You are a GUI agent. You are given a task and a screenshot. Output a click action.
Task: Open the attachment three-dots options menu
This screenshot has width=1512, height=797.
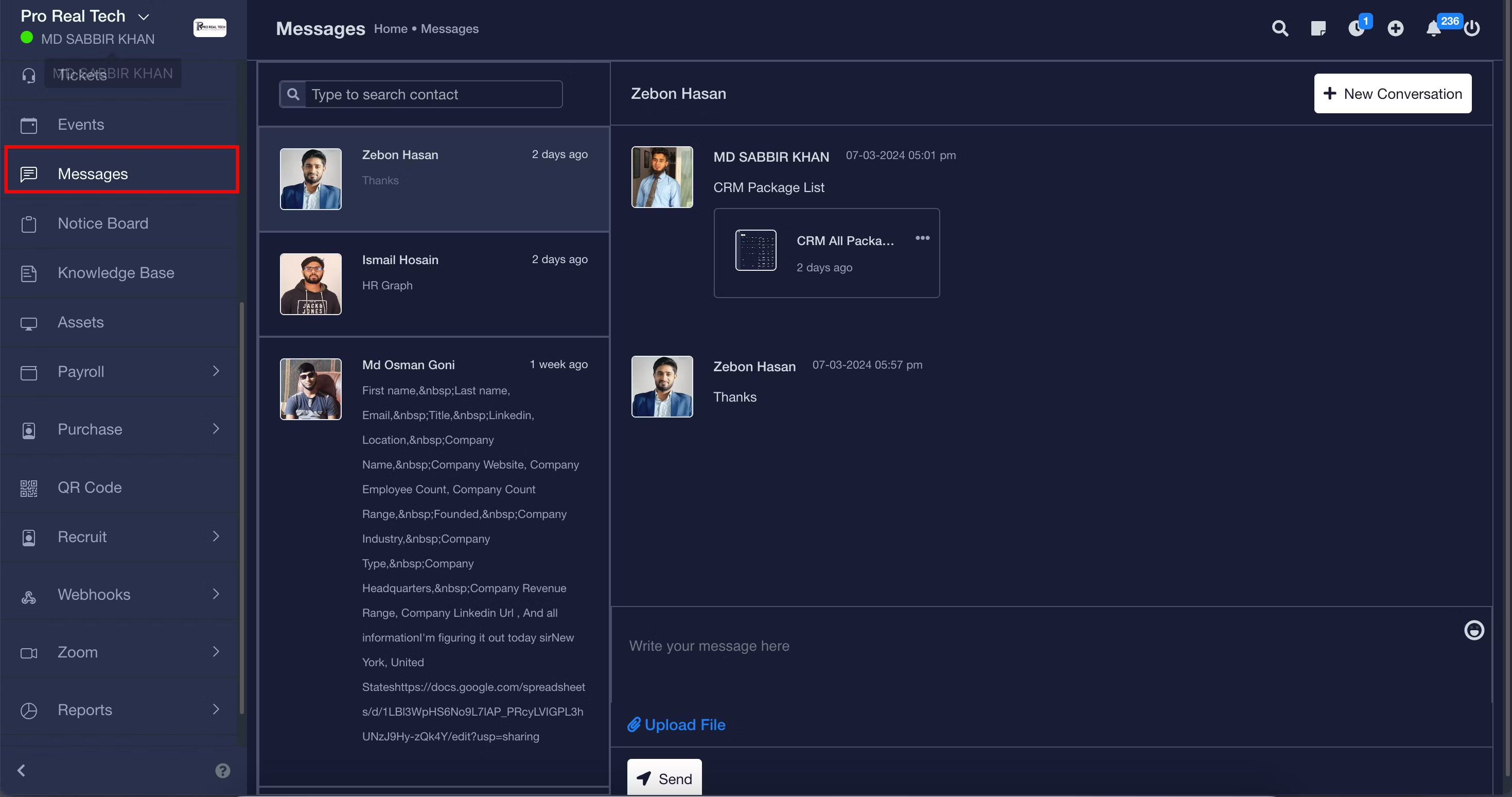point(922,237)
